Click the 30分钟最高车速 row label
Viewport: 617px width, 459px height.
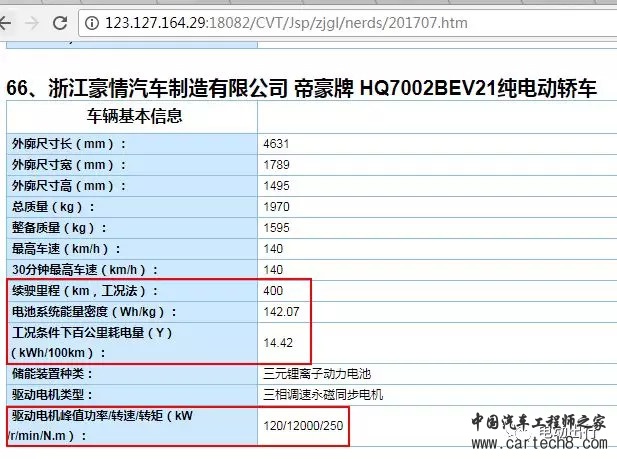pyautogui.click(x=86, y=270)
